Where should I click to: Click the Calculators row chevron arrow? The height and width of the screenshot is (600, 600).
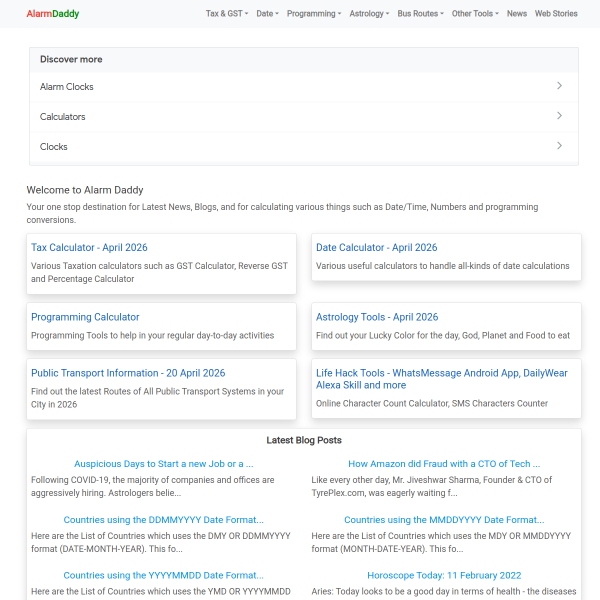tap(559, 116)
